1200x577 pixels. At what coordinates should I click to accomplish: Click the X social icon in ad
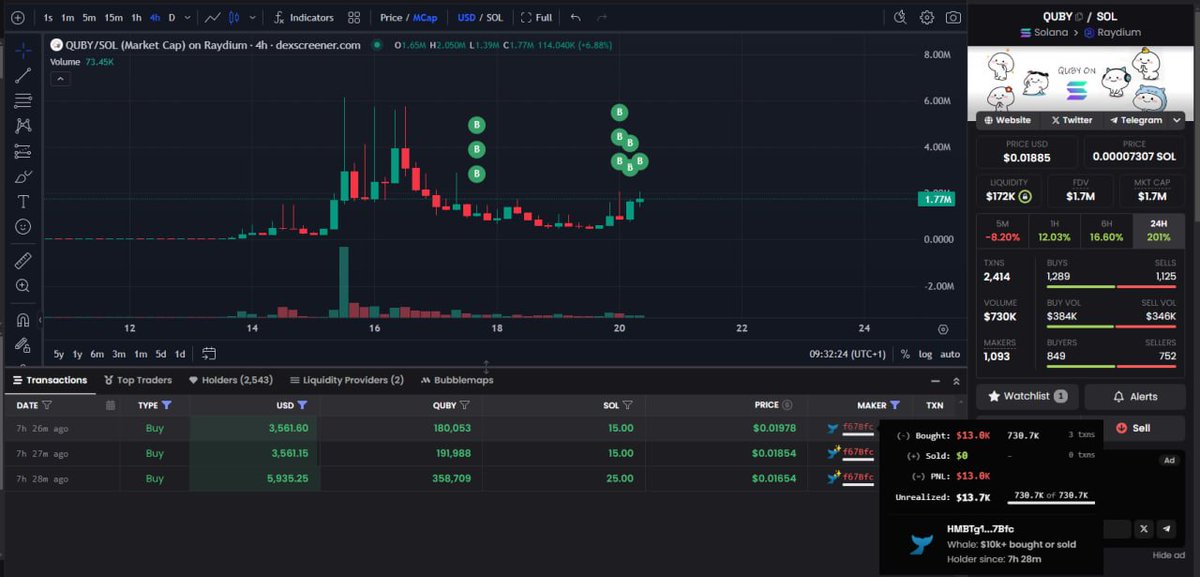click(x=1143, y=529)
